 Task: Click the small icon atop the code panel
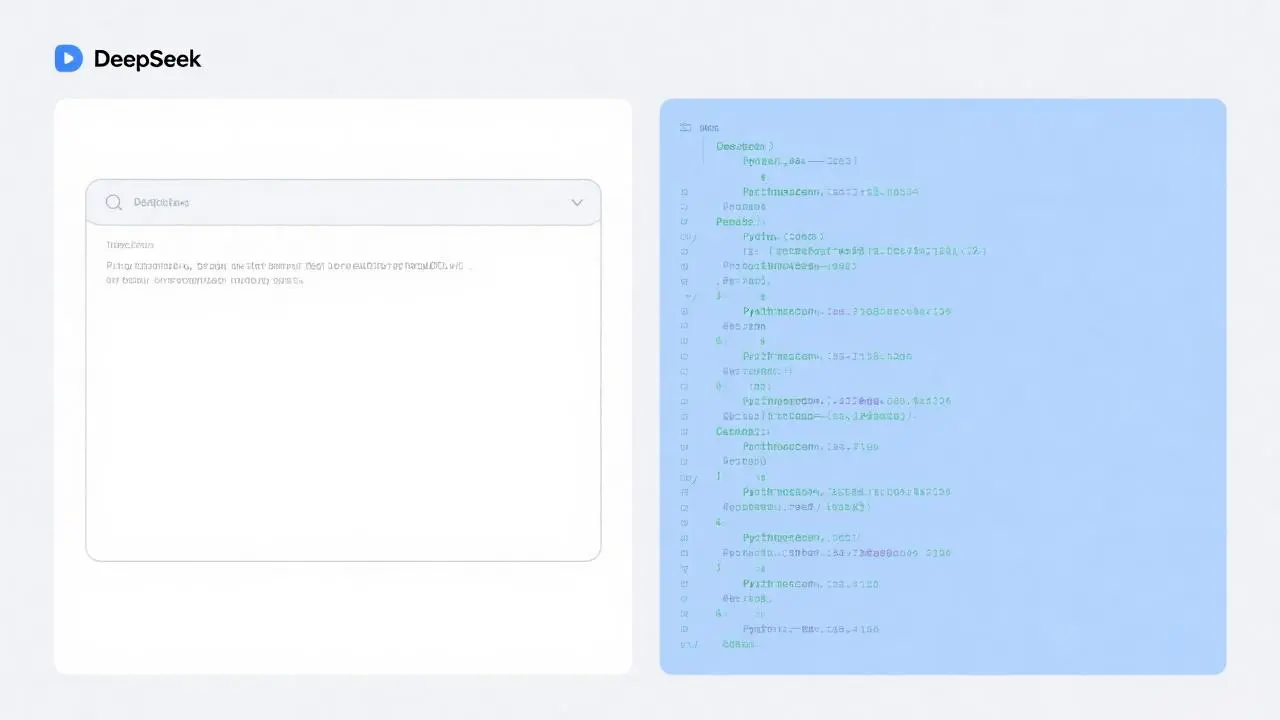(x=686, y=128)
